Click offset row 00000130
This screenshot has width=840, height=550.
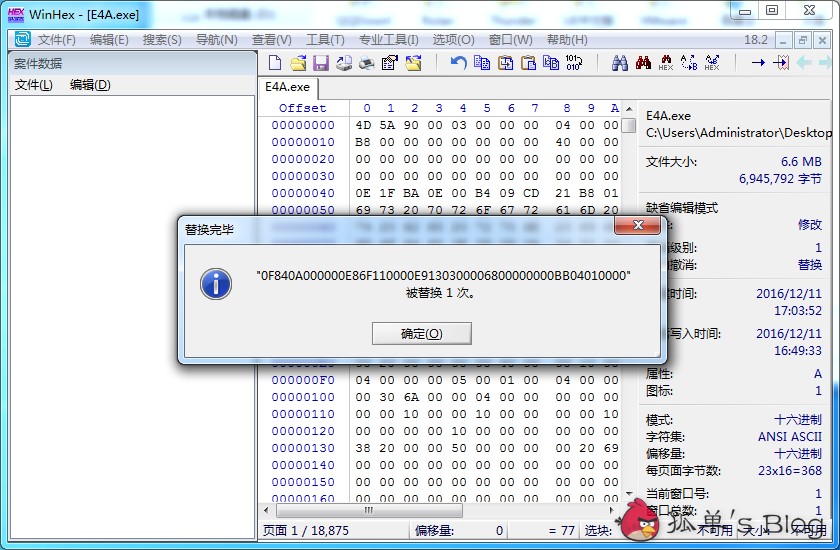point(303,448)
